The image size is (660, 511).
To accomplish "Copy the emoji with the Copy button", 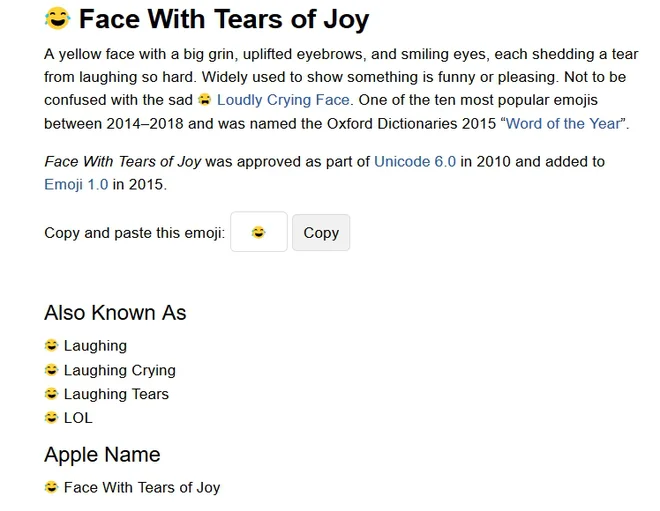I will tap(321, 232).
